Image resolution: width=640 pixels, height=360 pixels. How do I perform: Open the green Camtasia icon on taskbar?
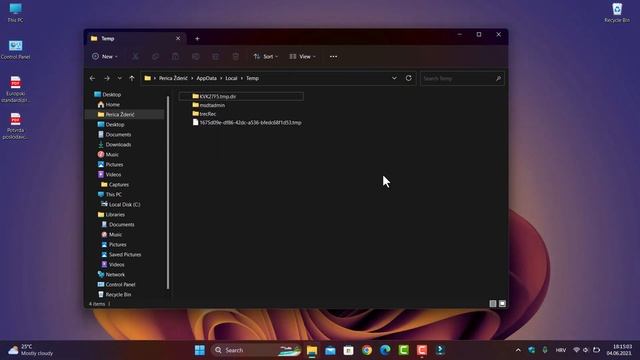[x=403, y=350]
